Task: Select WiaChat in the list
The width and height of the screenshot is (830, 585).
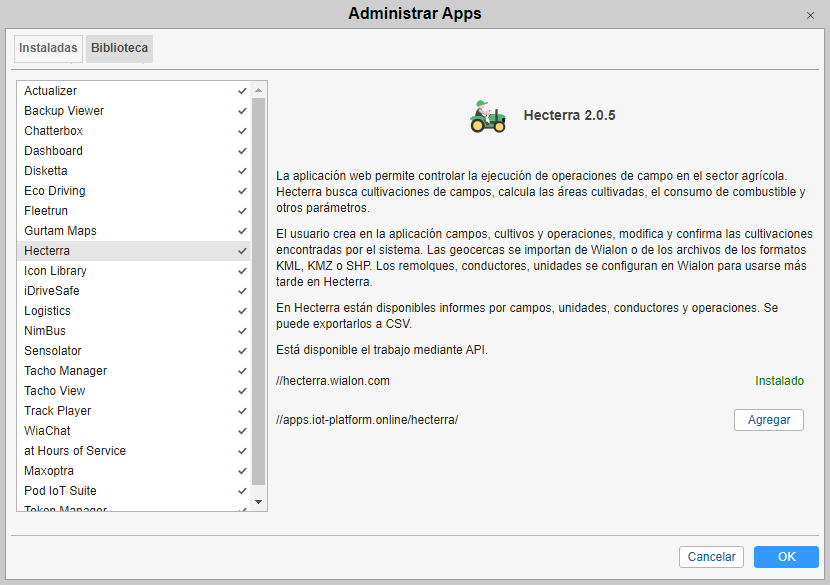Action: (133, 431)
